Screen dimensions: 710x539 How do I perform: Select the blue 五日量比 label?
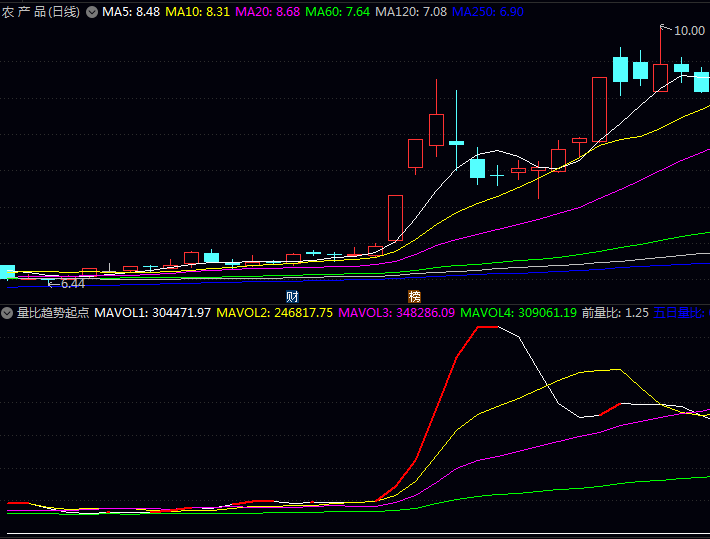[680, 313]
